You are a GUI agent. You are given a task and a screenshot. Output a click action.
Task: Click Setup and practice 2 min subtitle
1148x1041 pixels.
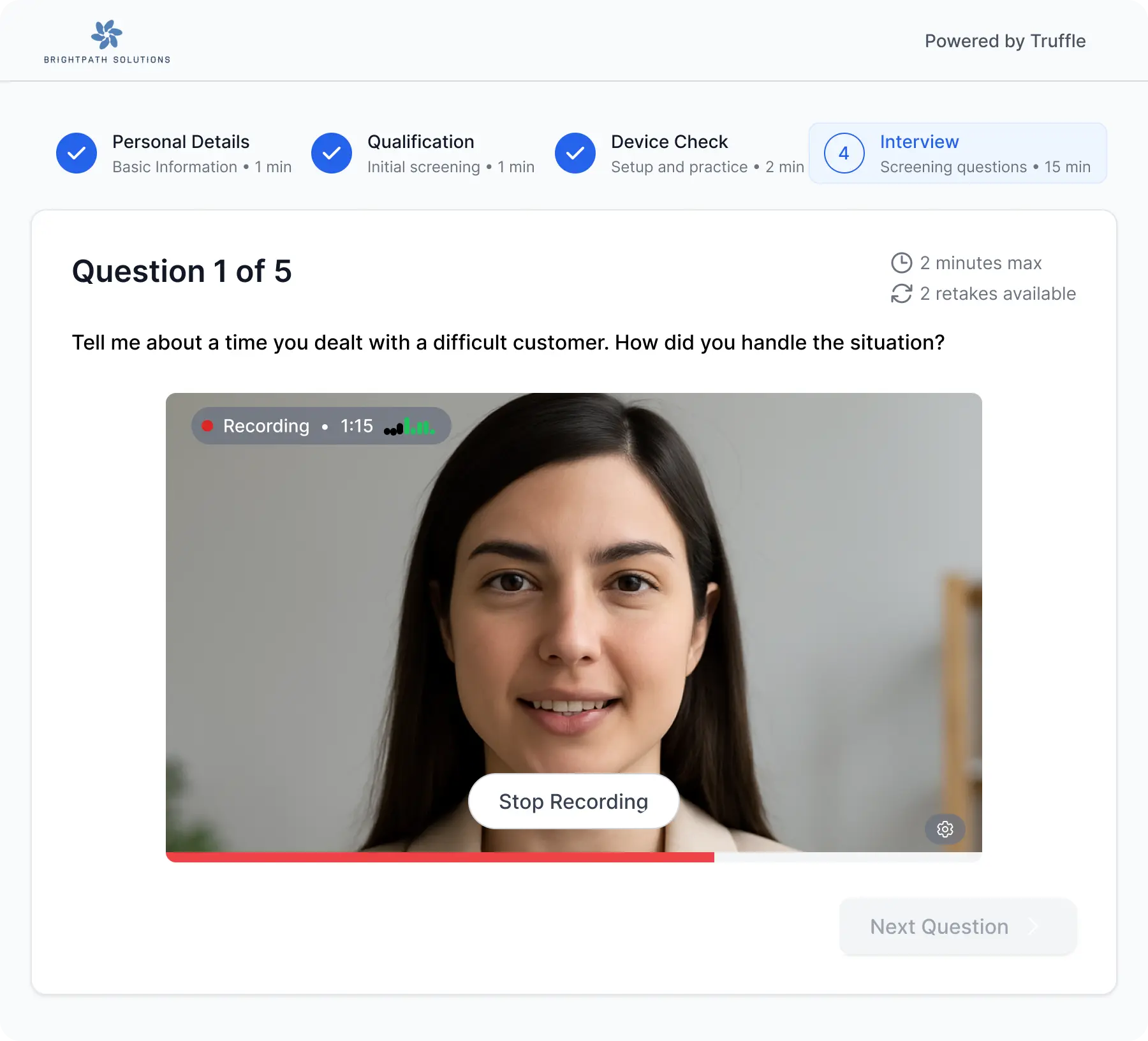[708, 167]
